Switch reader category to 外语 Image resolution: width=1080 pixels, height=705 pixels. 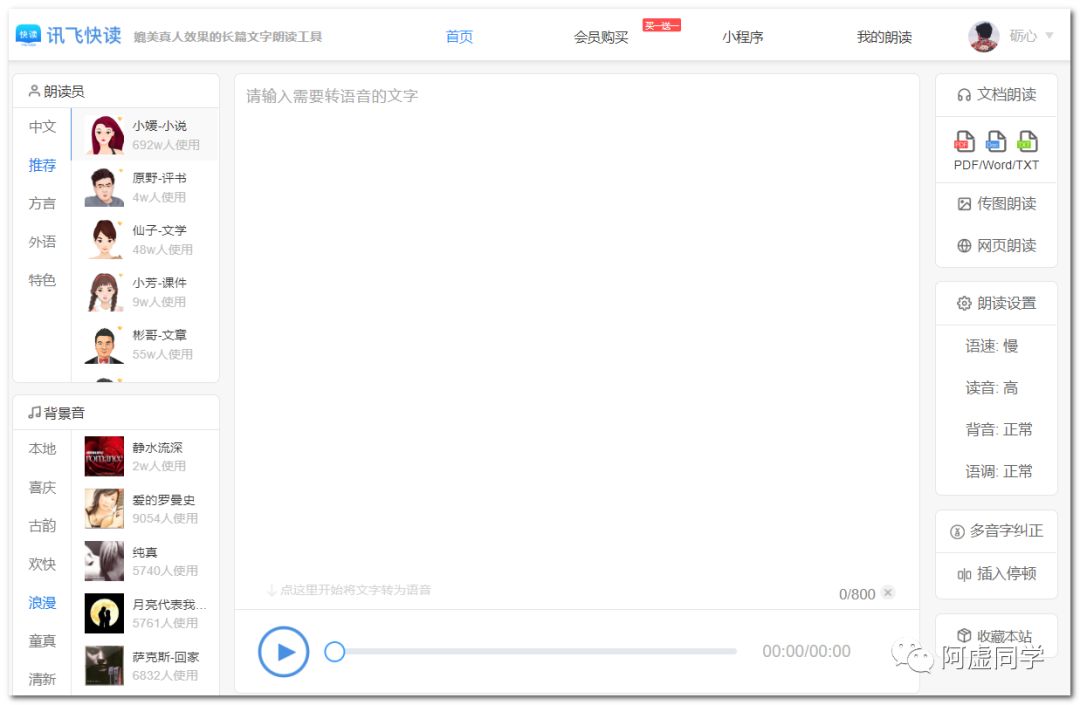(42, 242)
